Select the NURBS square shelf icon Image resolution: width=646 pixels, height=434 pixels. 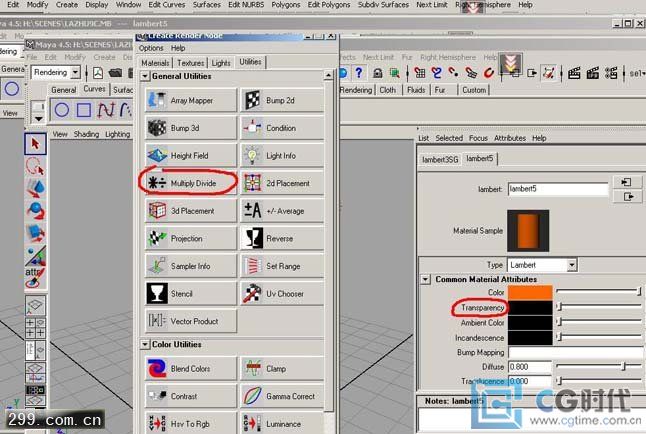tap(84, 110)
